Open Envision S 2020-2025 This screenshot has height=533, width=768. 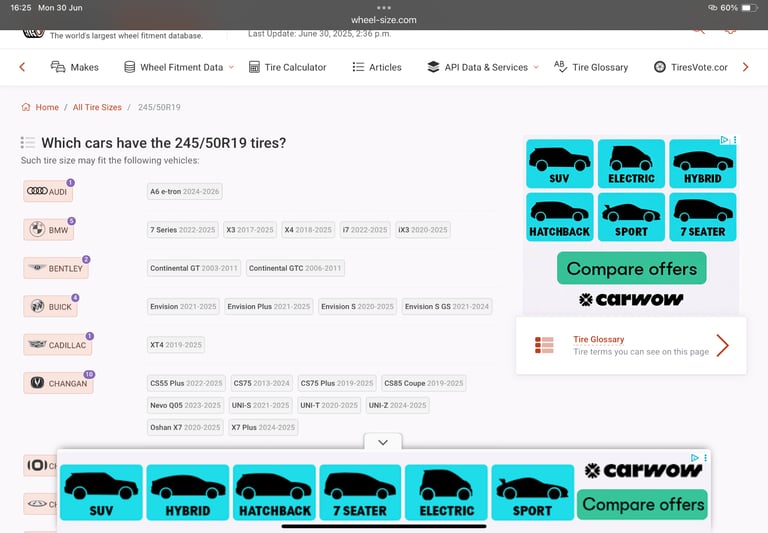[357, 306]
